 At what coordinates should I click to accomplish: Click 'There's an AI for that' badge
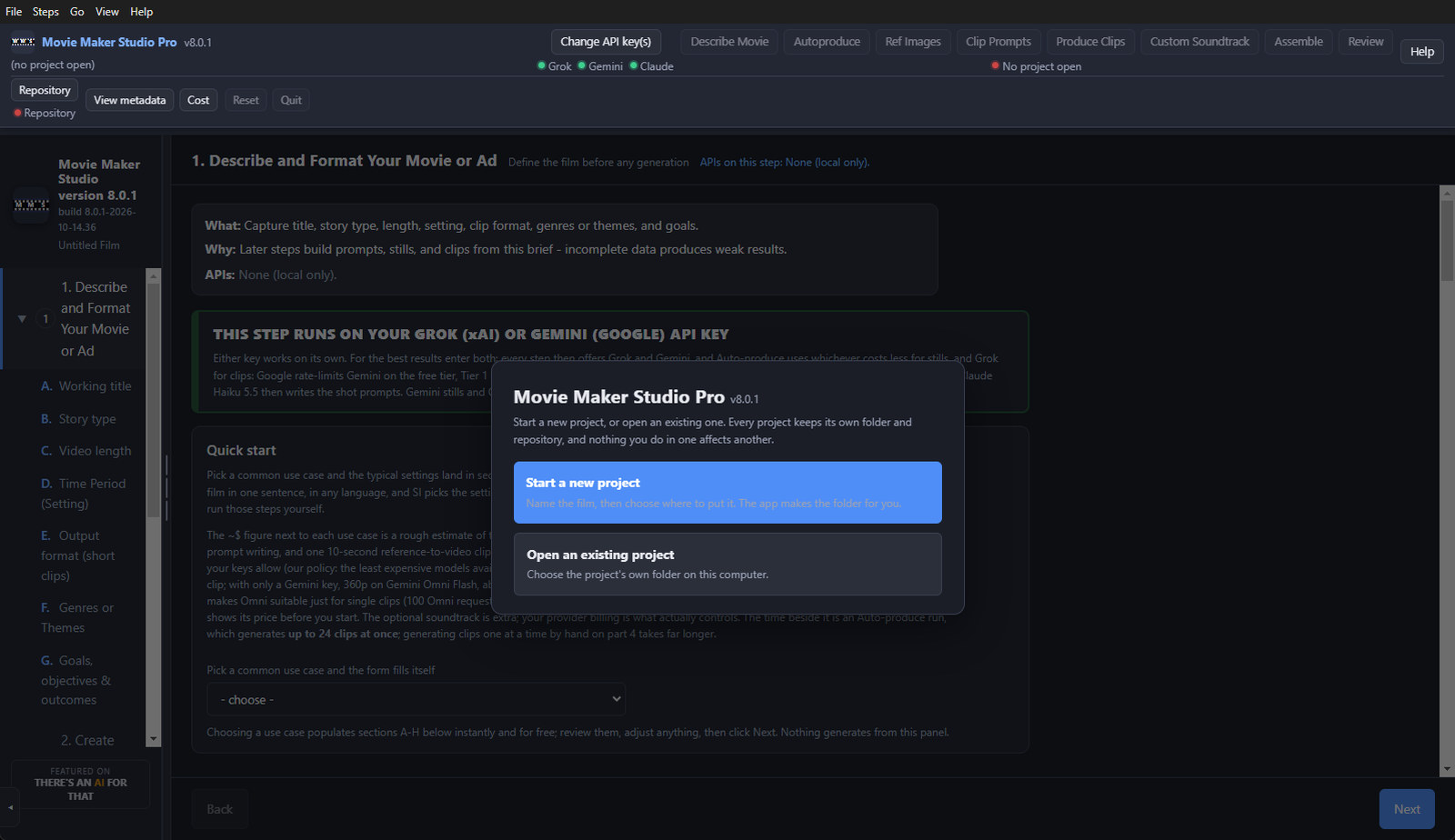click(x=80, y=784)
